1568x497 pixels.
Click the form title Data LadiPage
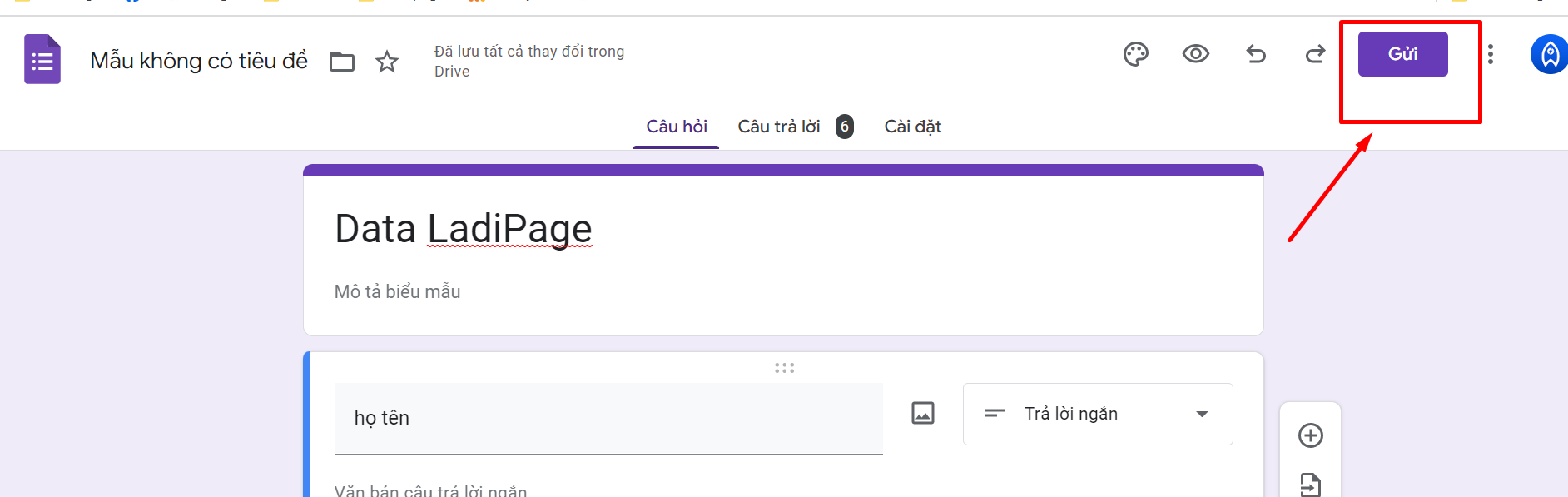pyautogui.click(x=464, y=229)
